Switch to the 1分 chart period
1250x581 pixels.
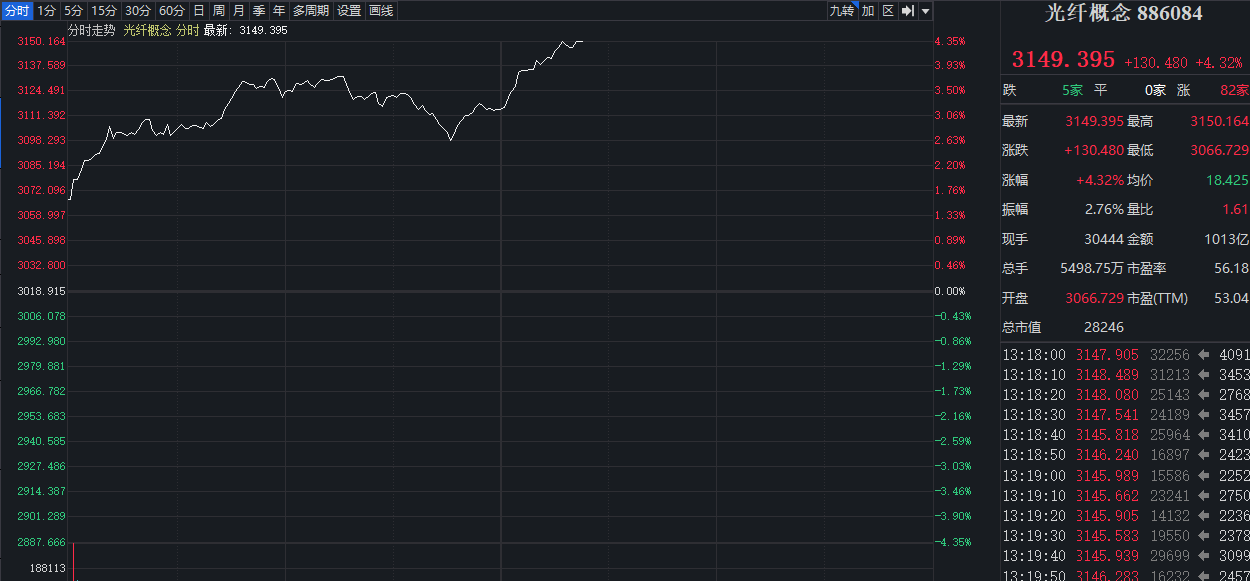coord(47,11)
